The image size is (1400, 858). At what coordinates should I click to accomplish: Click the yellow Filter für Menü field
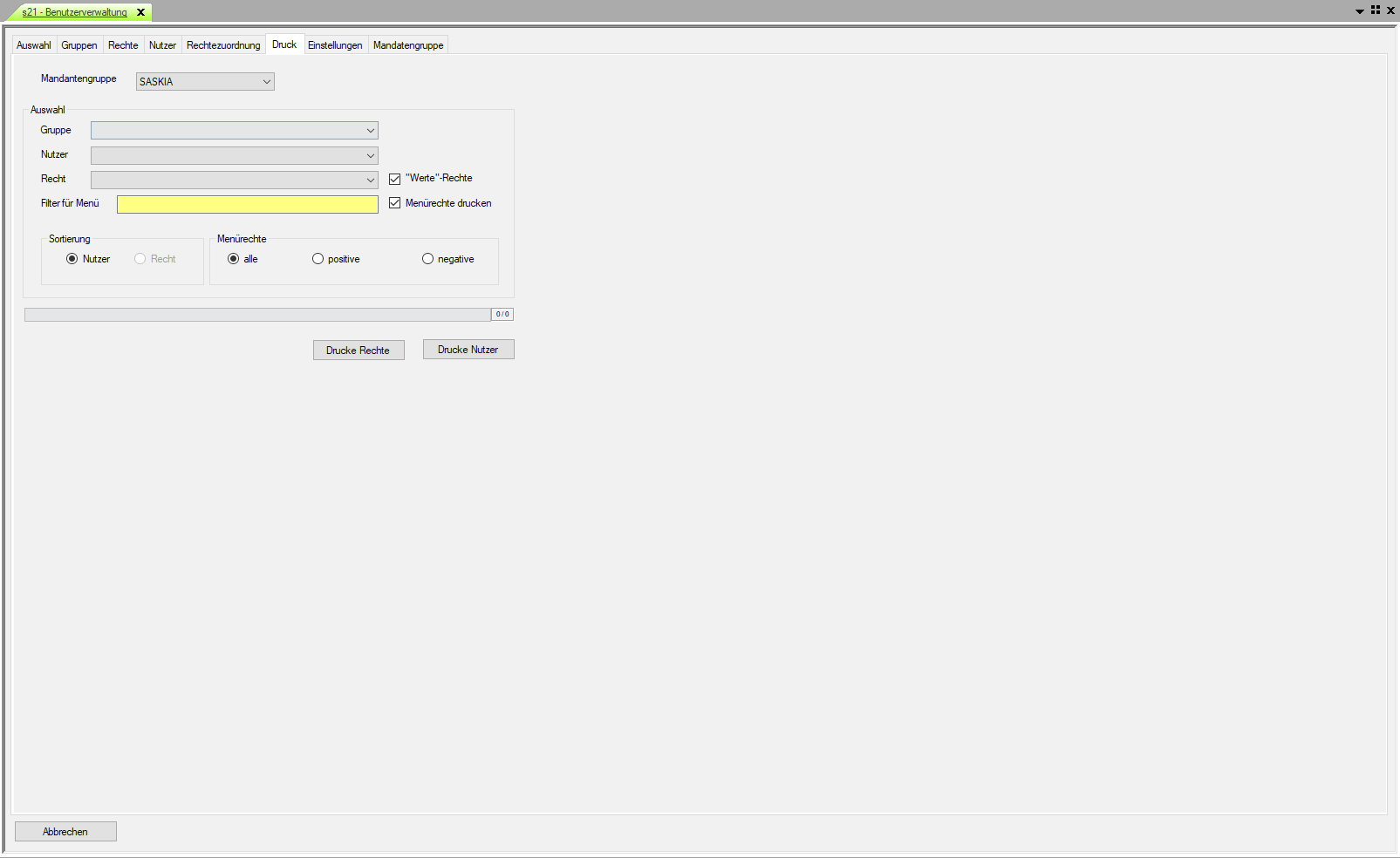click(x=248, y=204)
